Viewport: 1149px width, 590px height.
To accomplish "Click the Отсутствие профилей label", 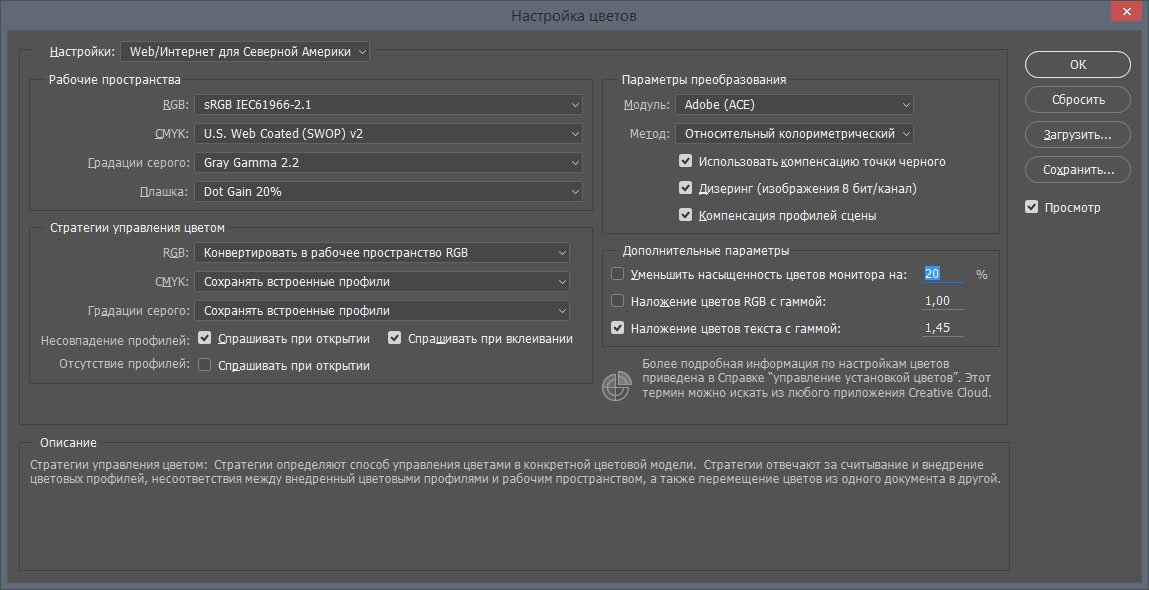I will pos(124,364).
